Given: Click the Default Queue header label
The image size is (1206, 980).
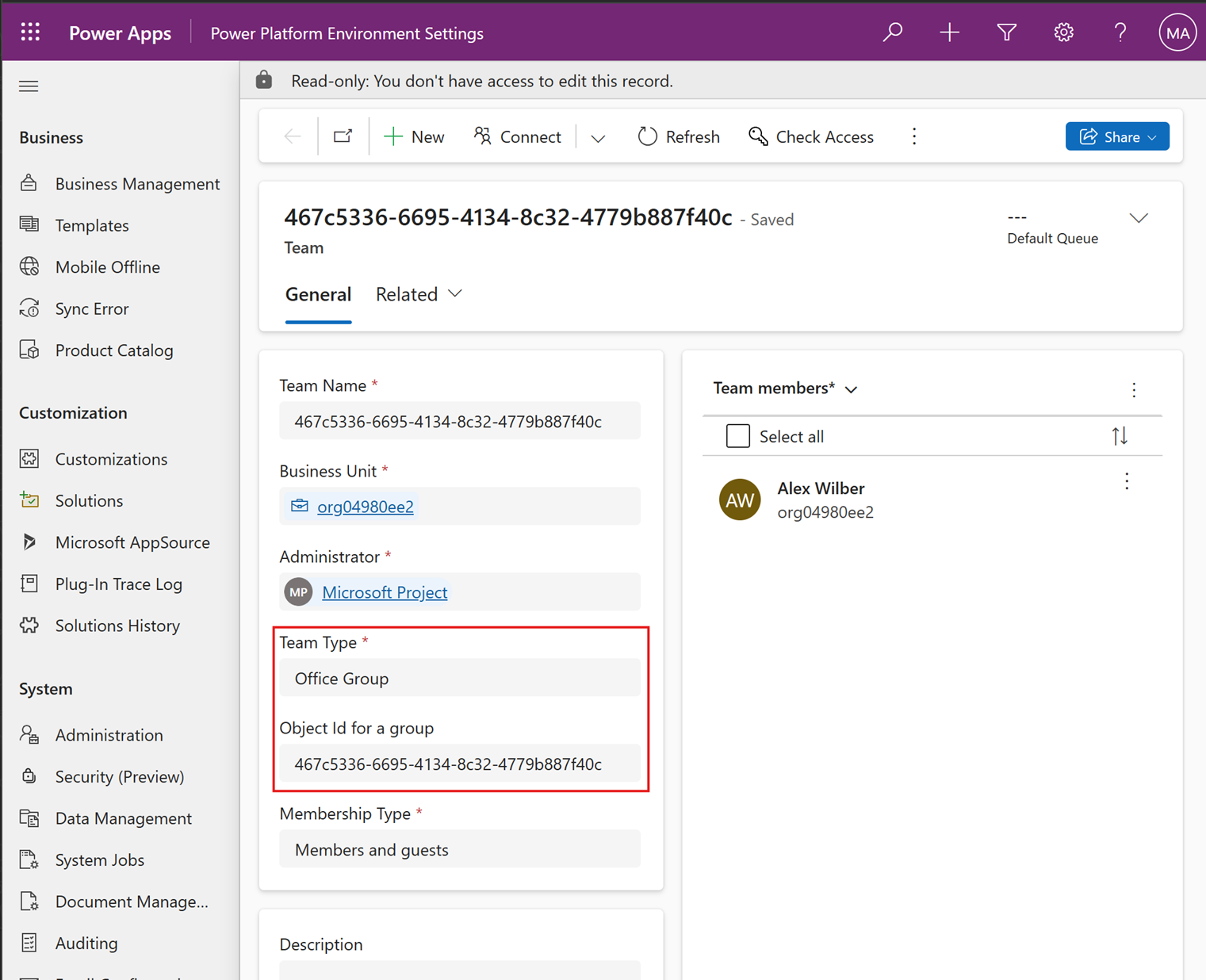Looking at the screenshot, I should coord(1052,239).
